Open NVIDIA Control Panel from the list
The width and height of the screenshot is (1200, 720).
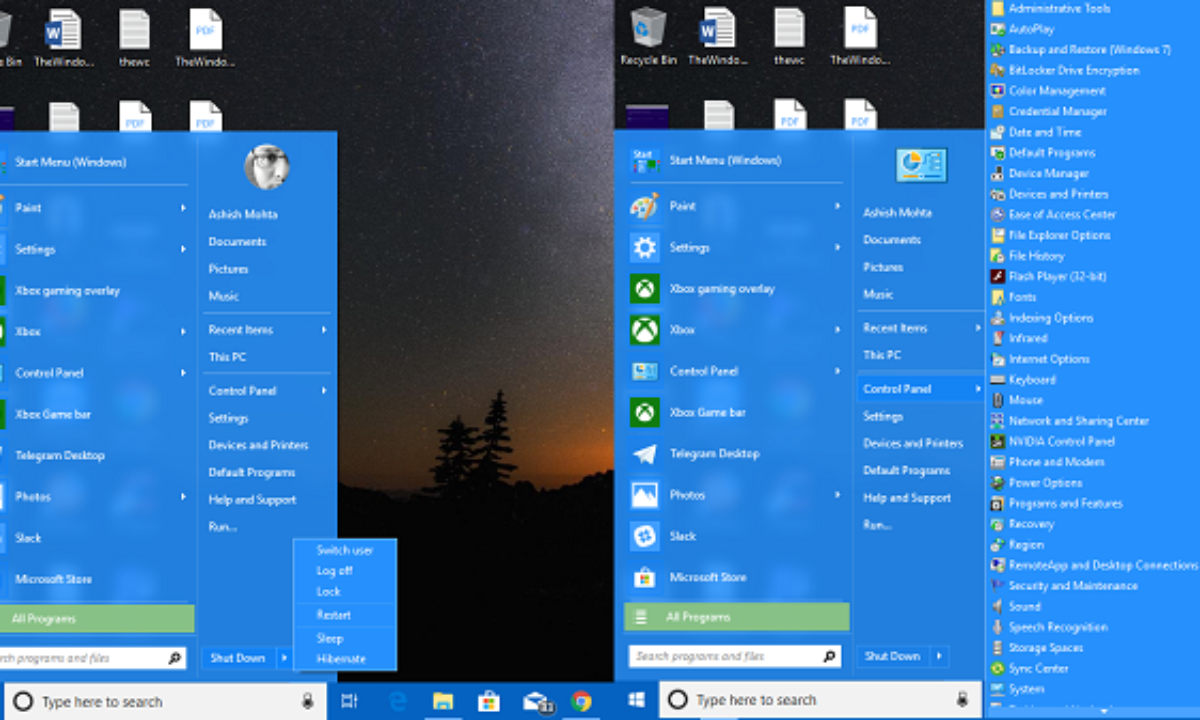[x=1061, y=441]
